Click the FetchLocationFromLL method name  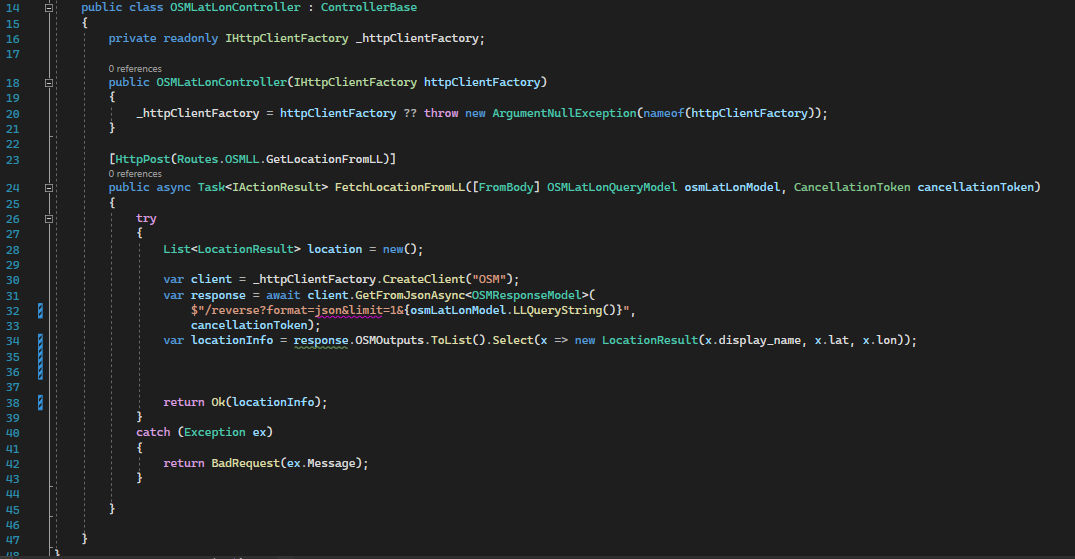coord(400,187)
